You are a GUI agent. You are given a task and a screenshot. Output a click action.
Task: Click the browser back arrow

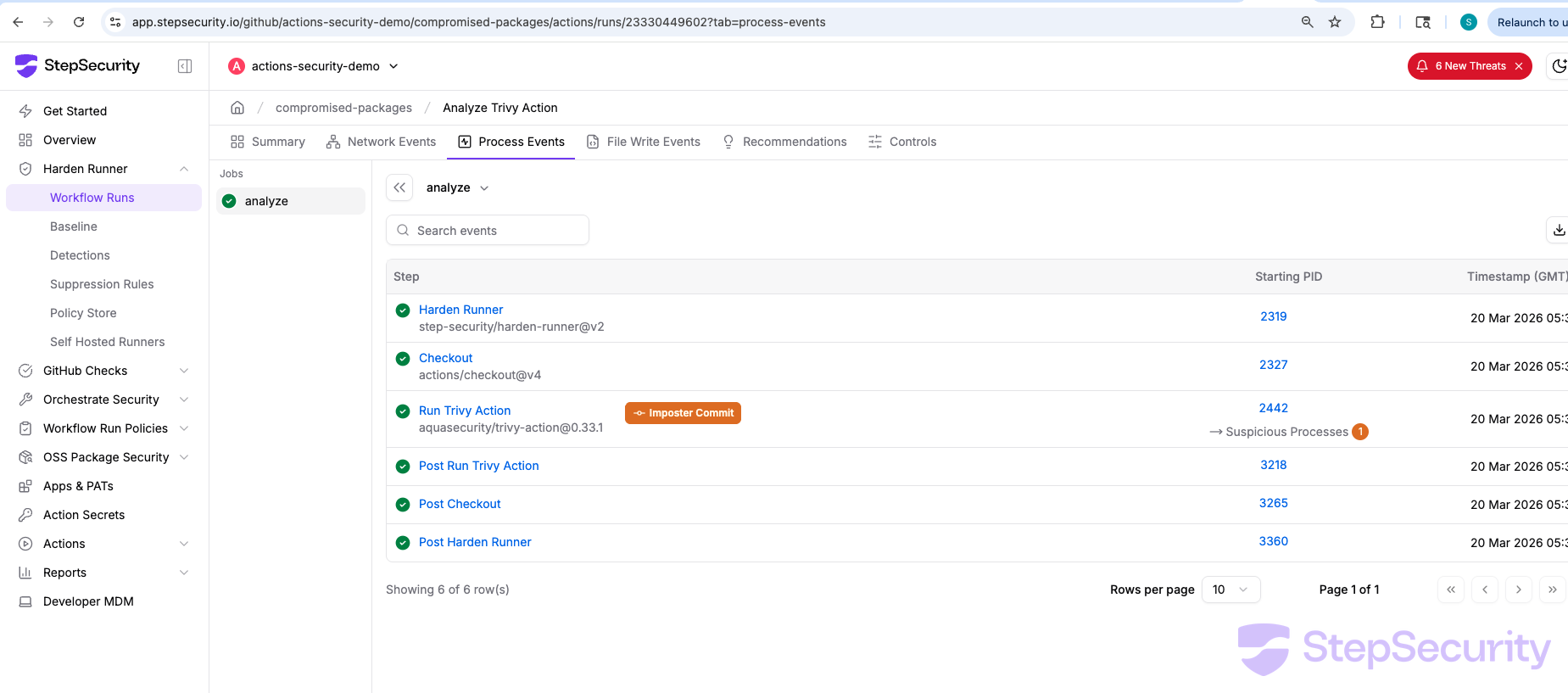[18, 22]
